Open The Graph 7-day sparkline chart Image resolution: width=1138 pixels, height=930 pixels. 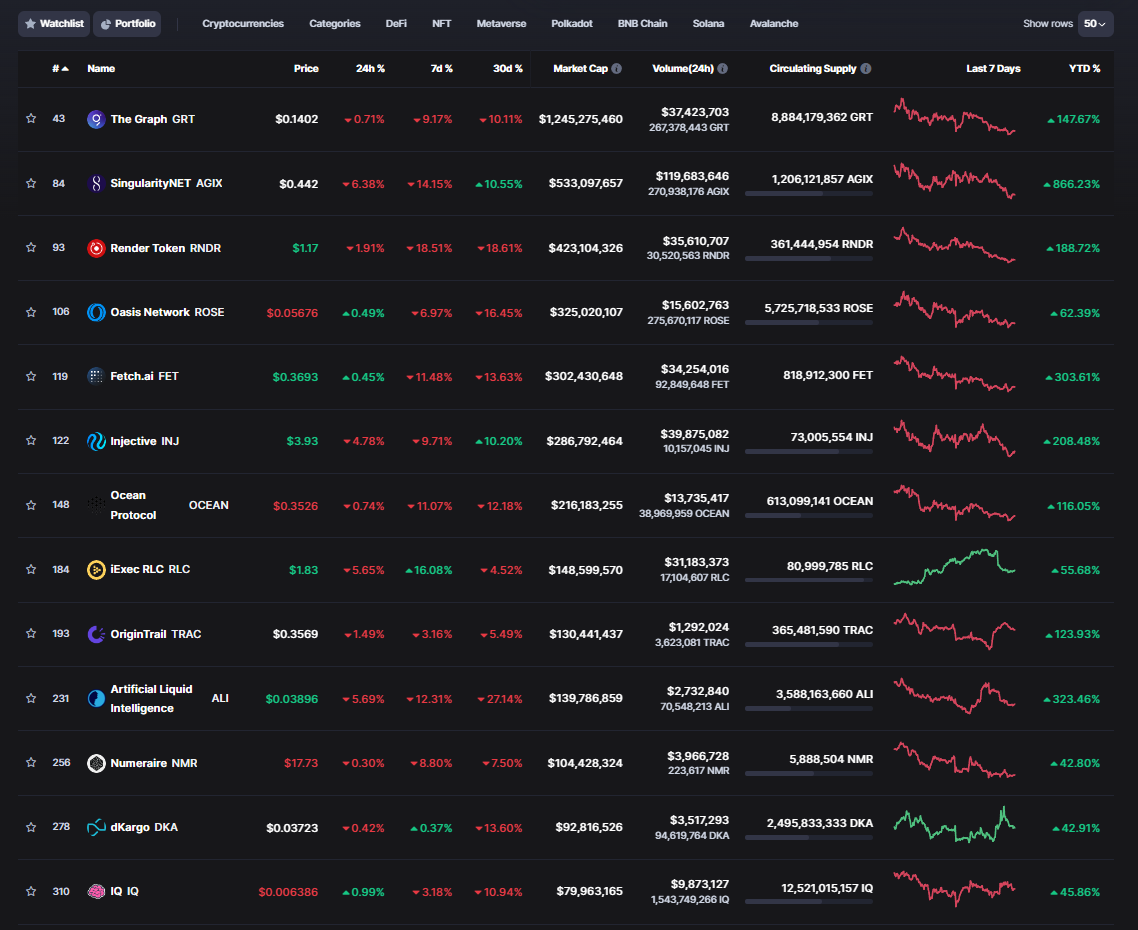pyautogui.click(x=954, y=117)
